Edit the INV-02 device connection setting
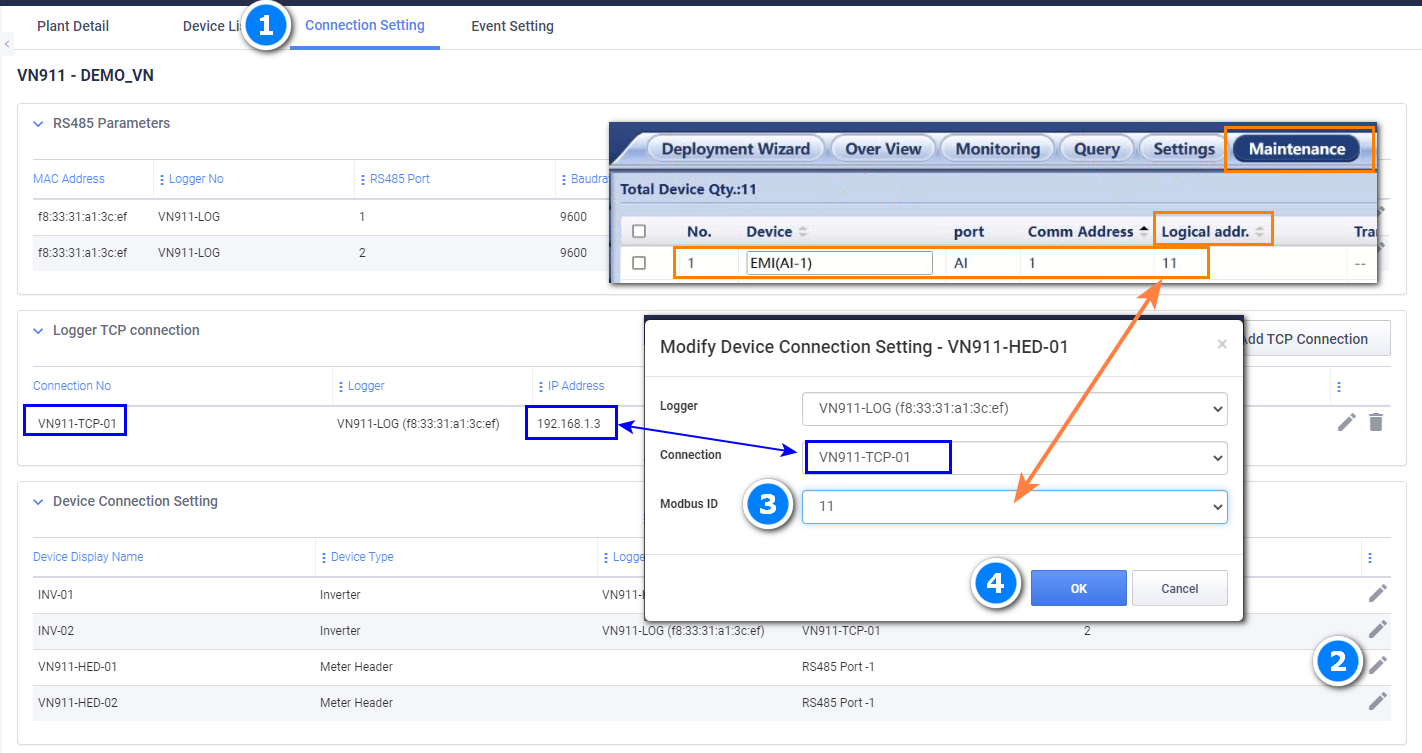Viewport: 1422px width, 753px height. coord(1377,630)
